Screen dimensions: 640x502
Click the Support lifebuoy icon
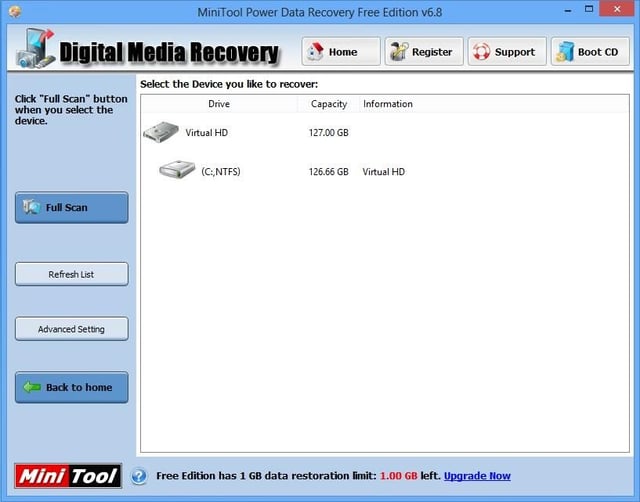(482, 52)
